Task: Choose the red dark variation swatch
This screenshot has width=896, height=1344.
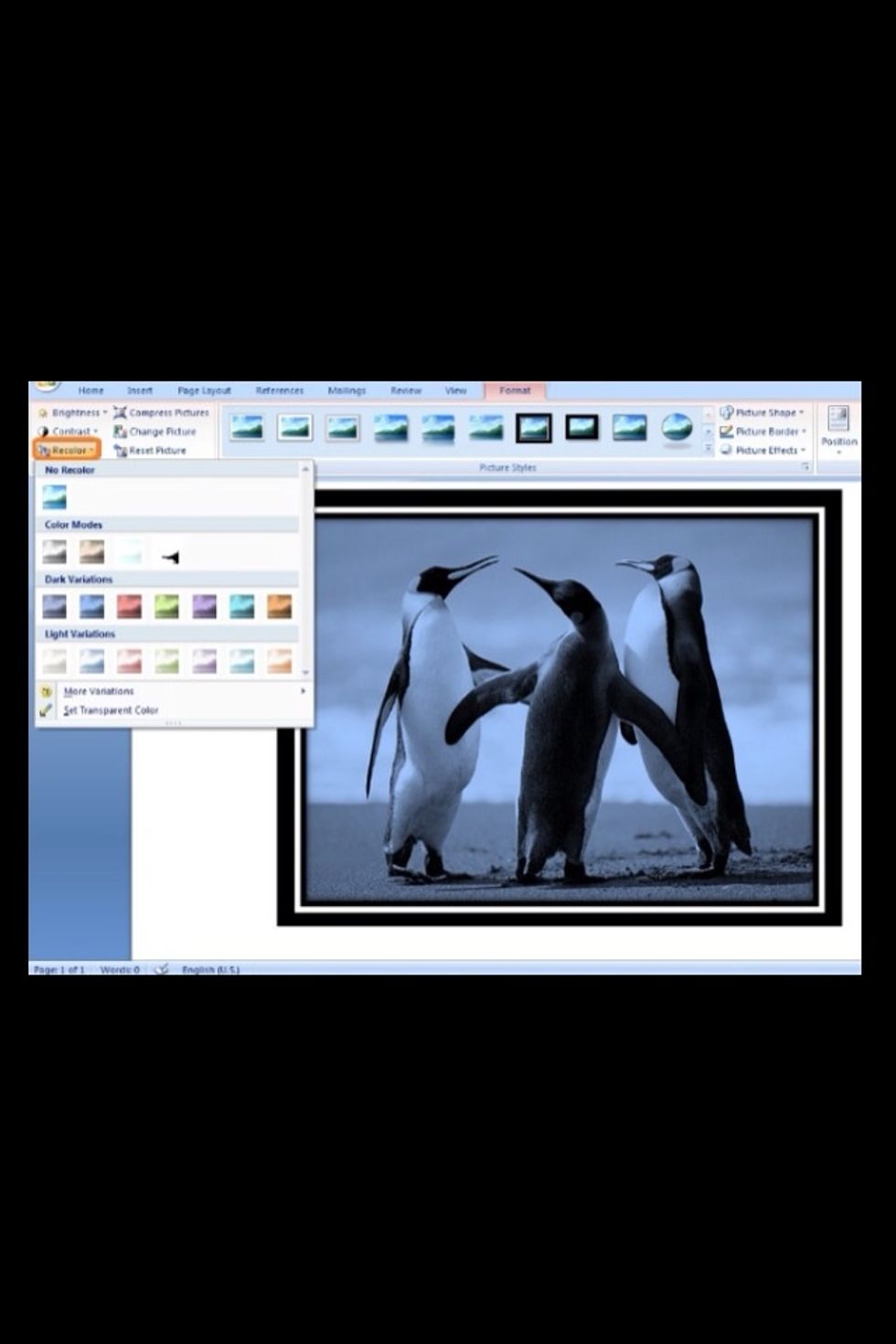Action: [x=130, y=606]
